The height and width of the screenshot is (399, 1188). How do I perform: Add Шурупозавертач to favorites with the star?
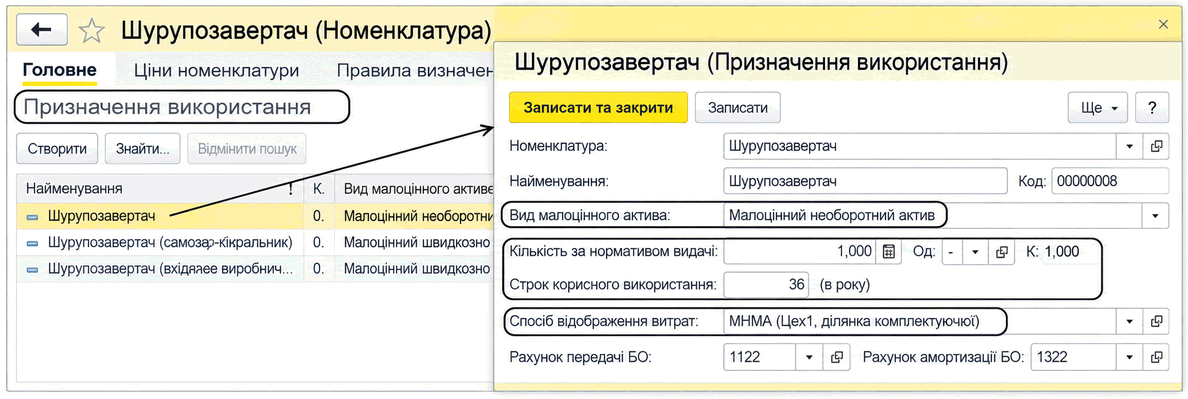coord(92,31)
